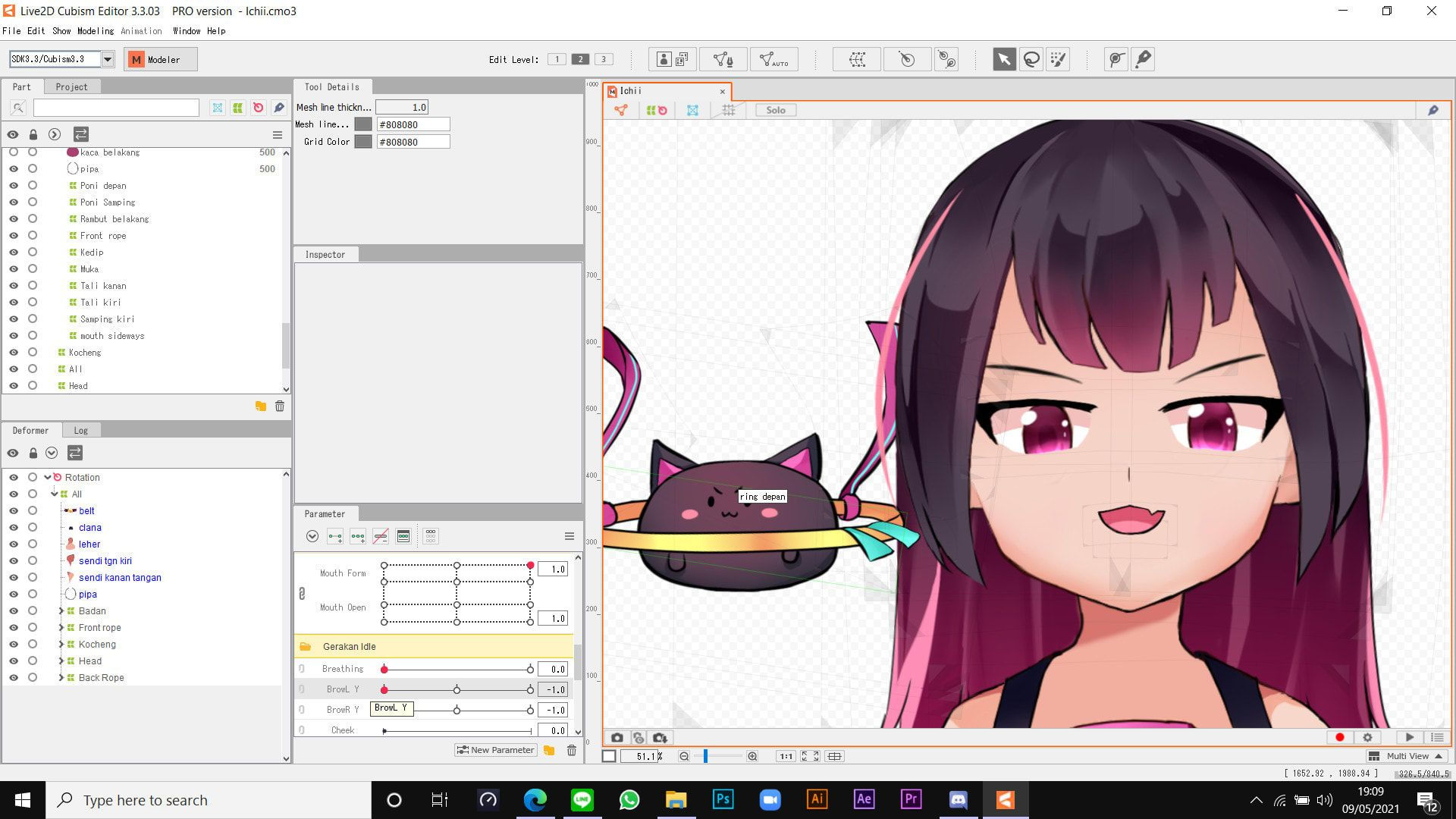Image resolution: width=1456 pixels, height=819 pixels.
Task: Click the Mesh line thickness value field
Action: point(402,108)
